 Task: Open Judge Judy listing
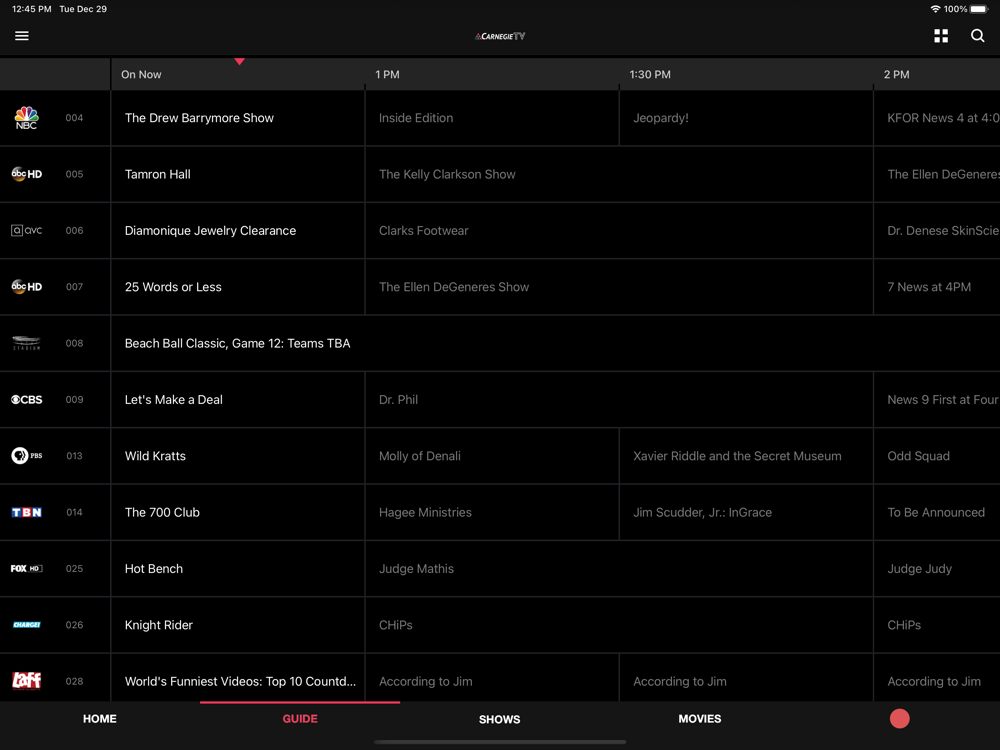click(x=937, y=568)
